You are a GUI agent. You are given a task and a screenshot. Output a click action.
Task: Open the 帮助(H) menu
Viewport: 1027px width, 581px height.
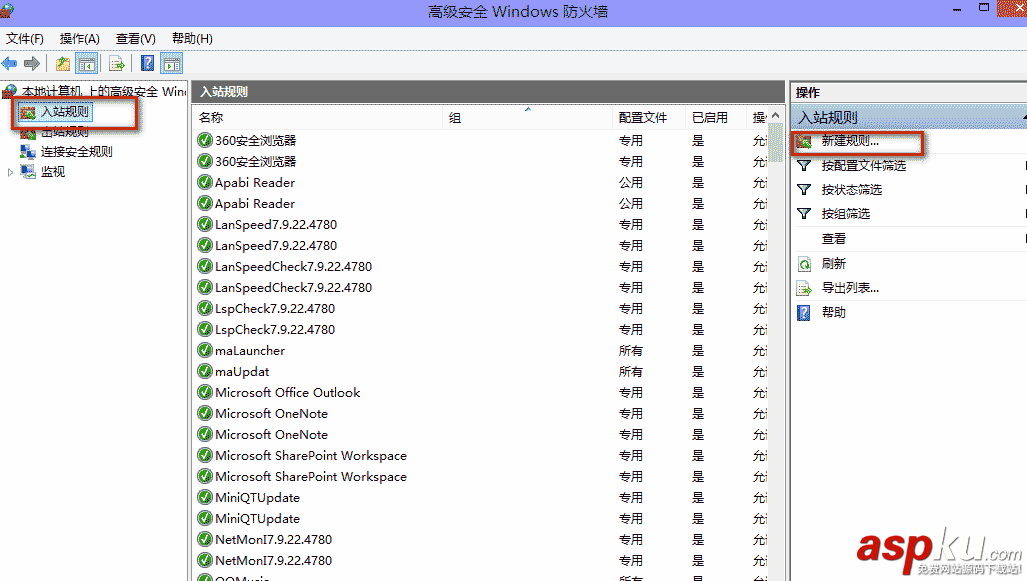pos(192,39)
